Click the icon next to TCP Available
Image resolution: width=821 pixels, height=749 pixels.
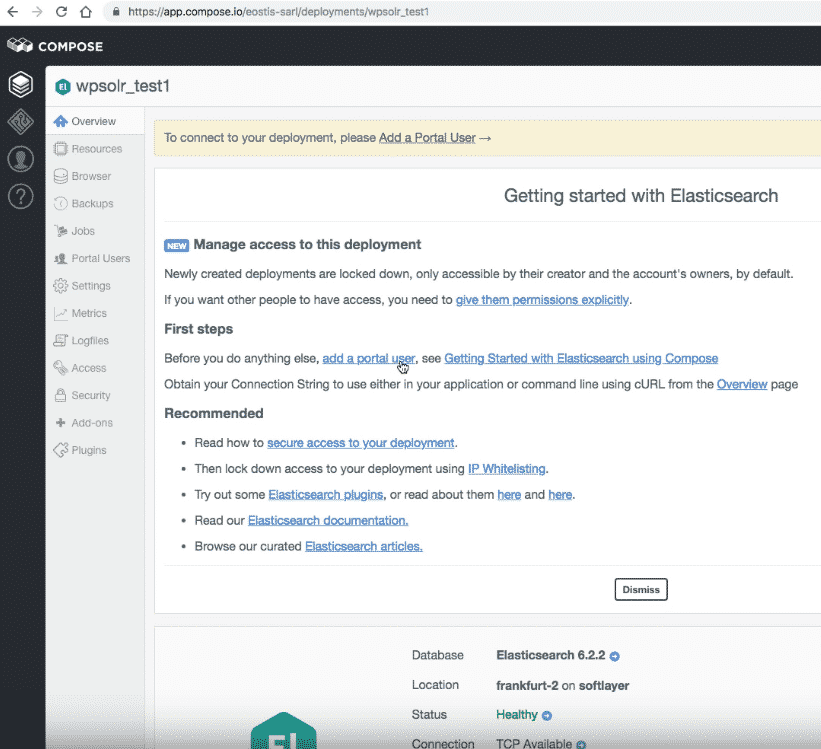pyautogui.click(x=581, y=744)
